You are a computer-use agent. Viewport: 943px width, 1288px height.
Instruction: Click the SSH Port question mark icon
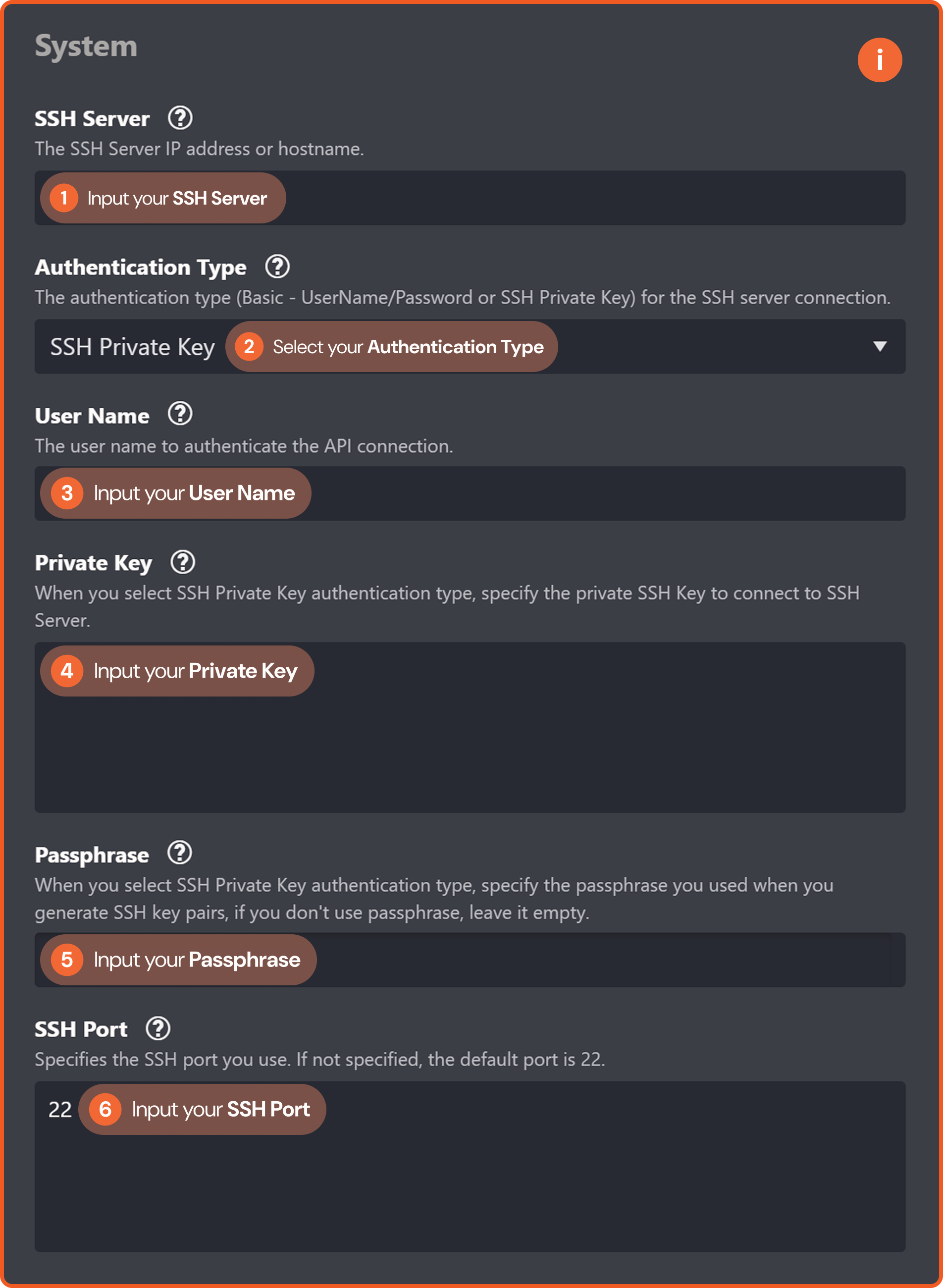[x=158, y=1028]
